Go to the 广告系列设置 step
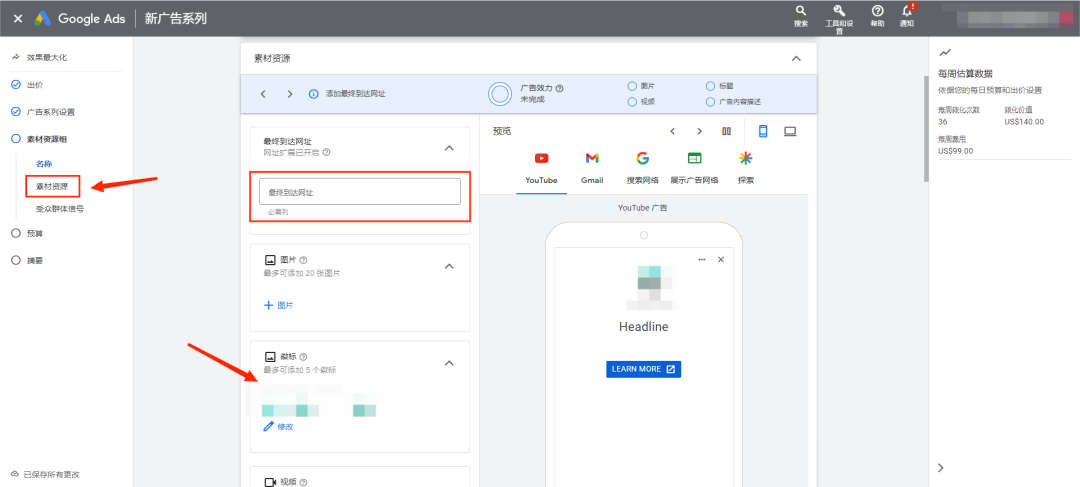The height and width of the screenshot is (487, 1080). (50, 112)
